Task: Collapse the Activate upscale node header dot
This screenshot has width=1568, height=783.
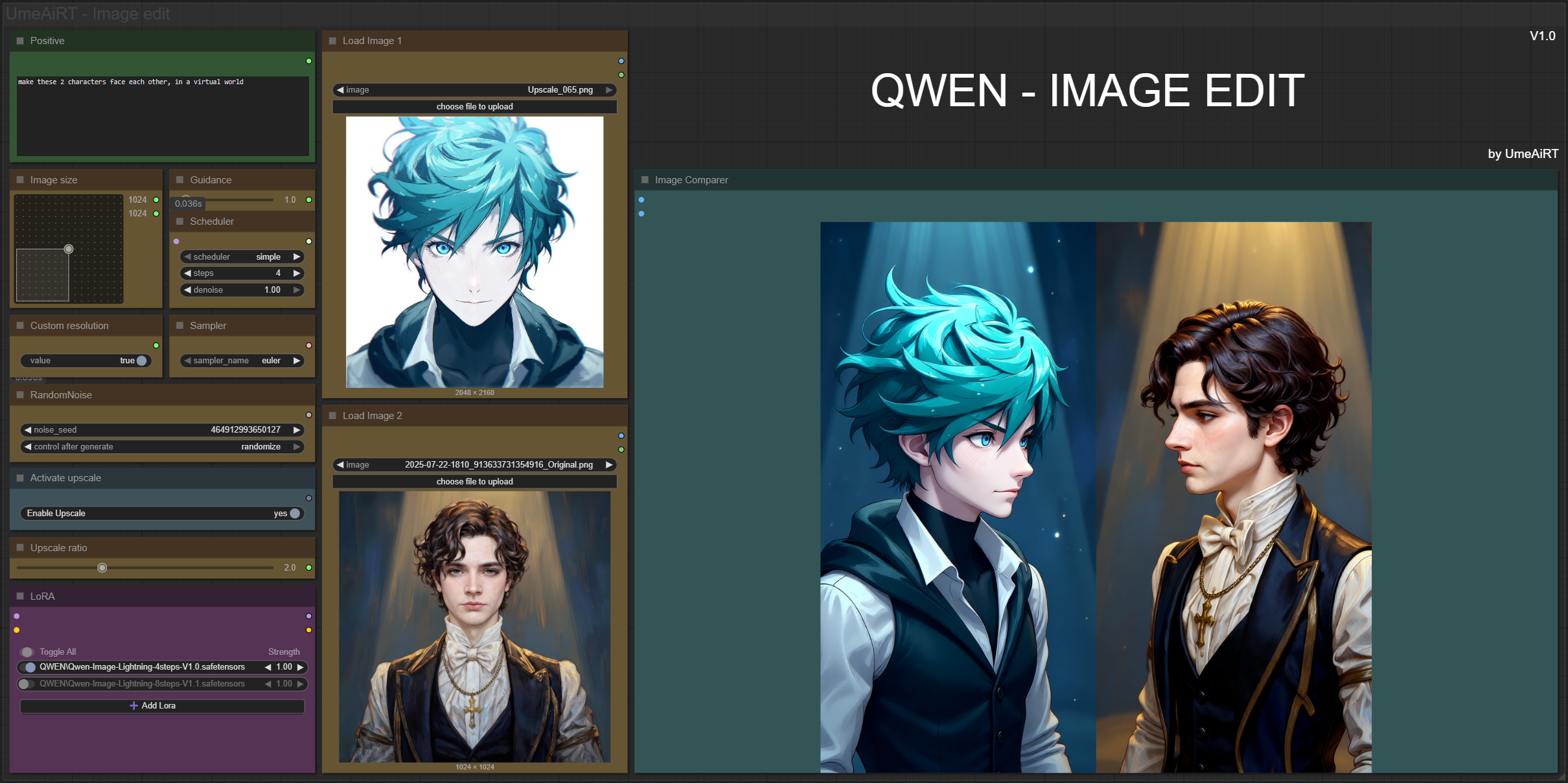Action: 20,478
